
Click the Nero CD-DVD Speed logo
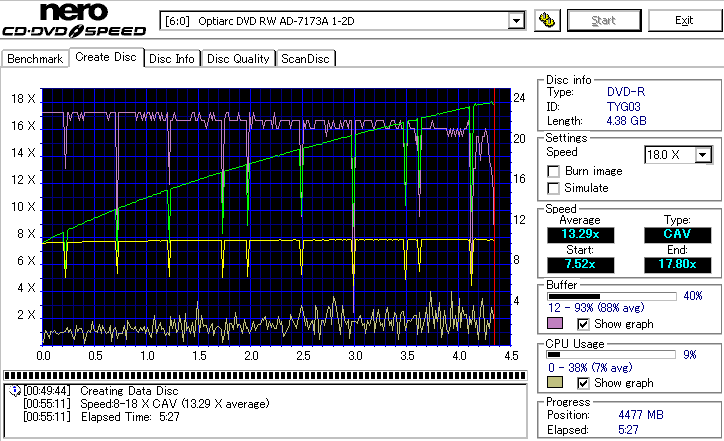[x=75, y=22]
